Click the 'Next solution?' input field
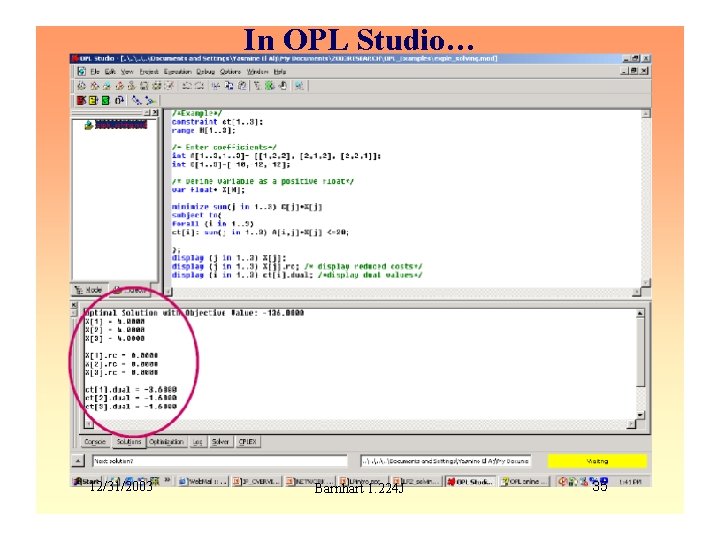The height and width of the screenshot is (540, 720). point(219,461)
